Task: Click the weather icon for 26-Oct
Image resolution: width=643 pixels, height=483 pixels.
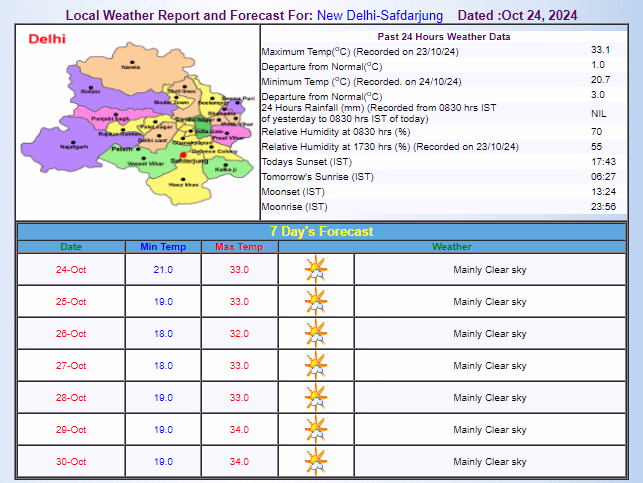Action: [316, 334]
